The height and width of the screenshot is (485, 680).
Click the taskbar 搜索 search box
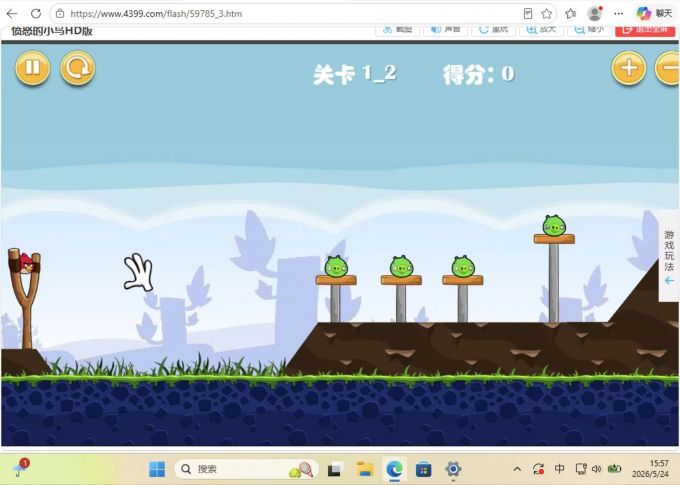[x=246, y=469]
